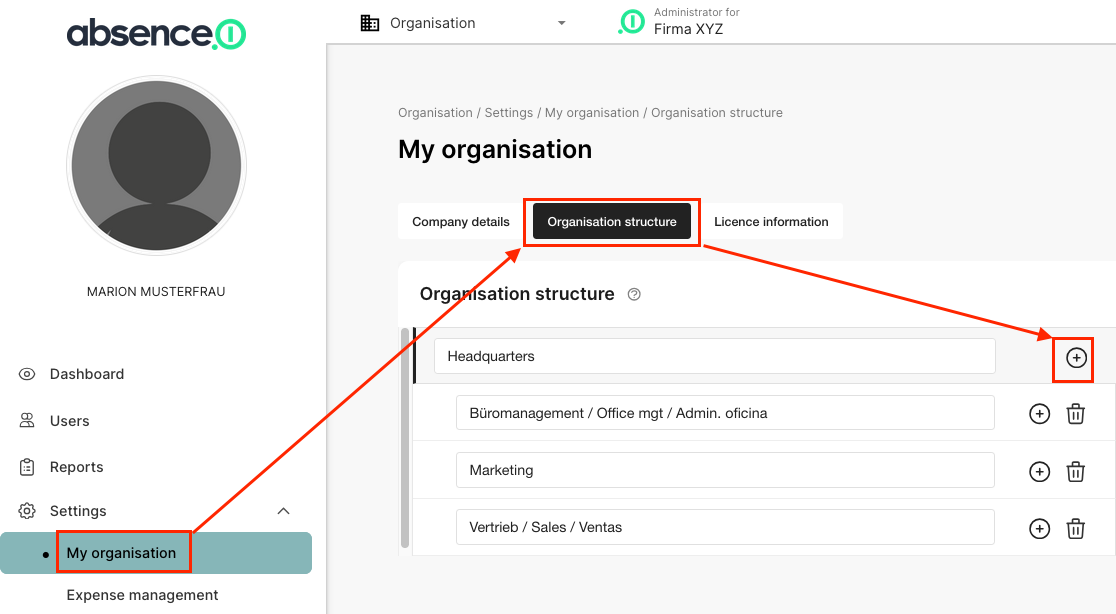Delete the Marketing department
The image size is (1116, 614).
pos(1075,471)
